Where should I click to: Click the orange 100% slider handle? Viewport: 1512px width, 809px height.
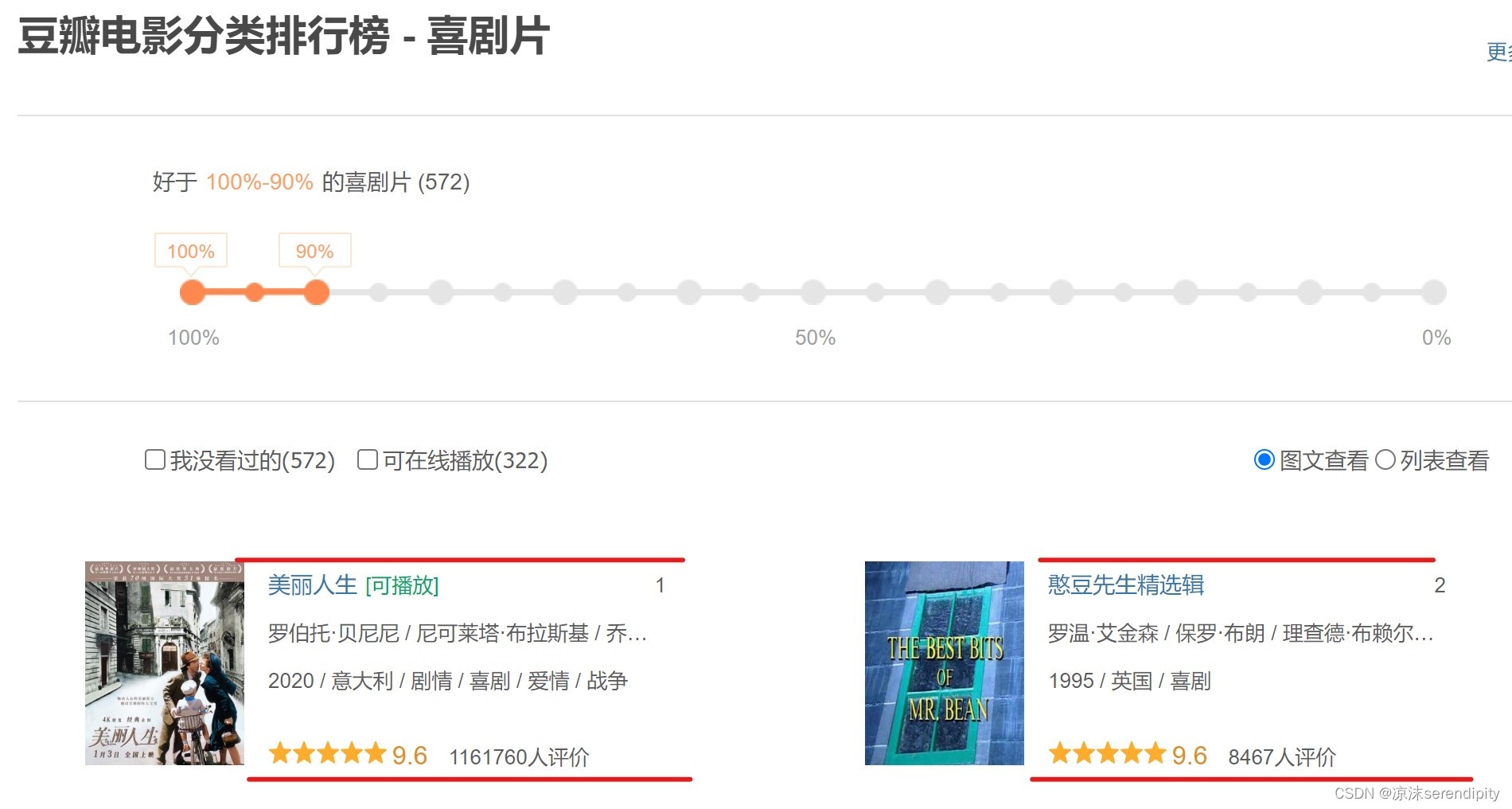(193, 292)
